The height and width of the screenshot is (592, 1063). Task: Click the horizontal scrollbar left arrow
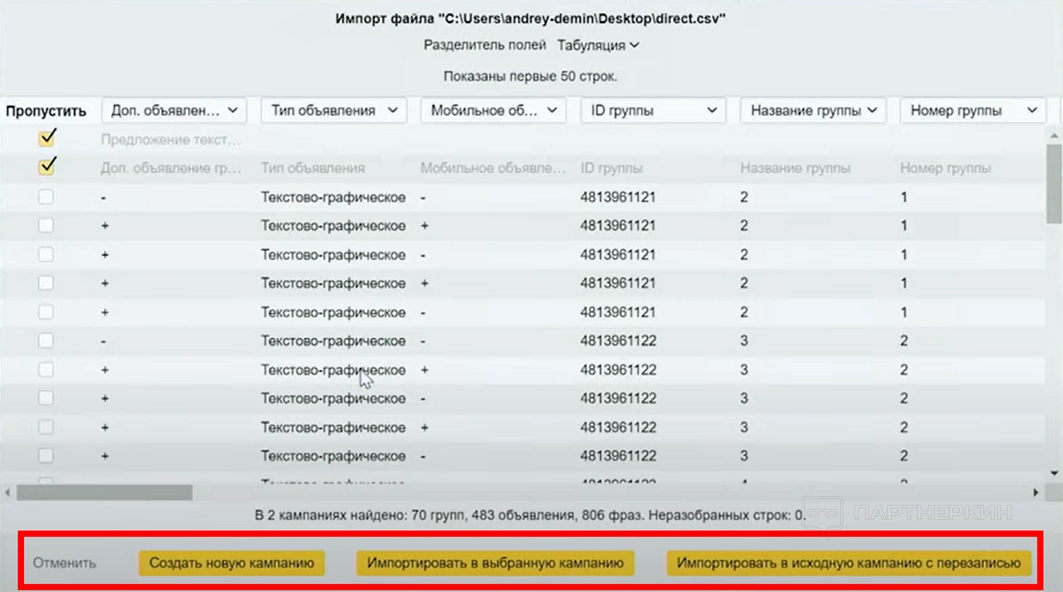click(7, 492)
